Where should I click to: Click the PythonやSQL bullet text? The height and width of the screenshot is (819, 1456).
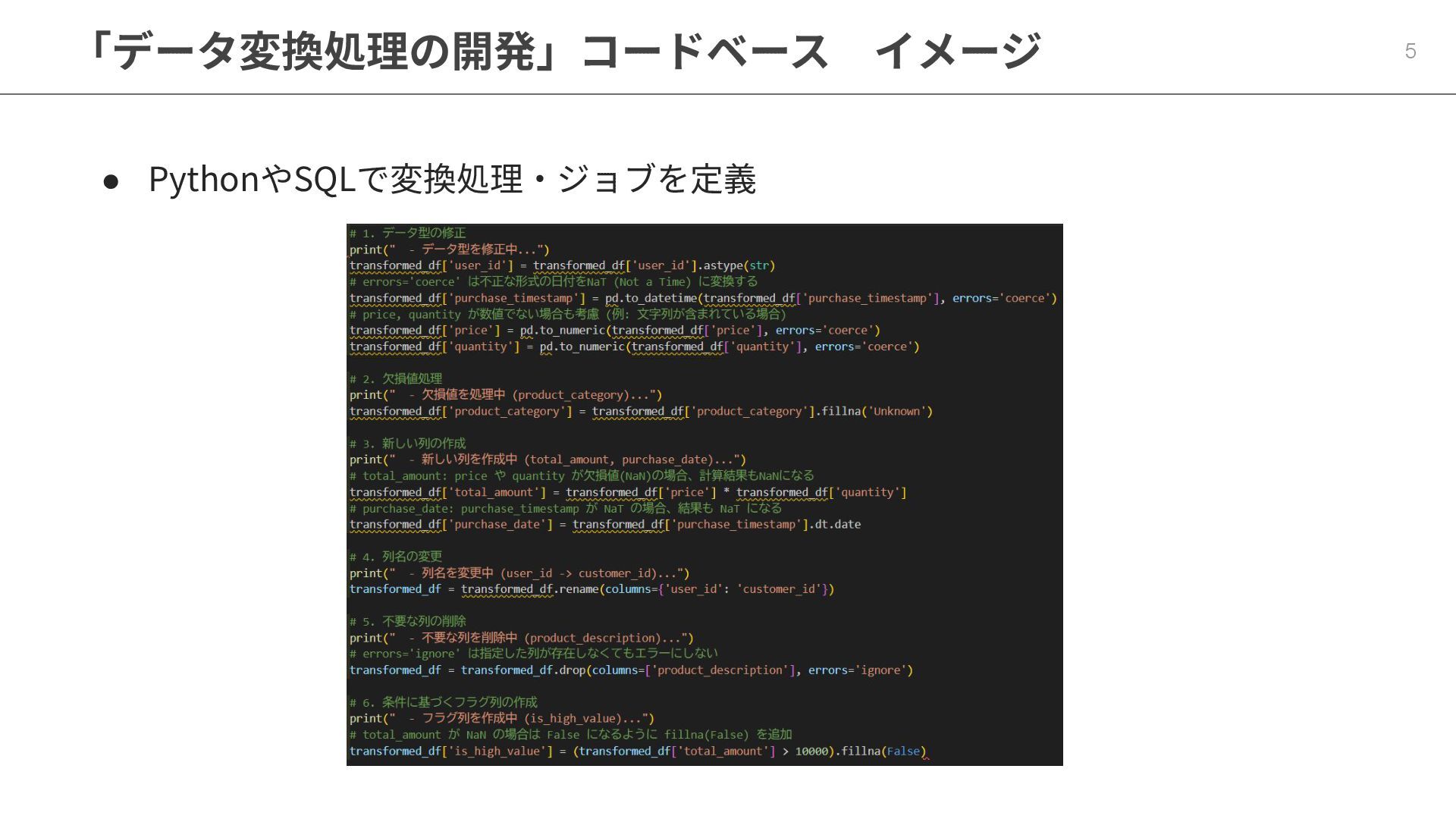pyautogui.click(x=452, y=180)
